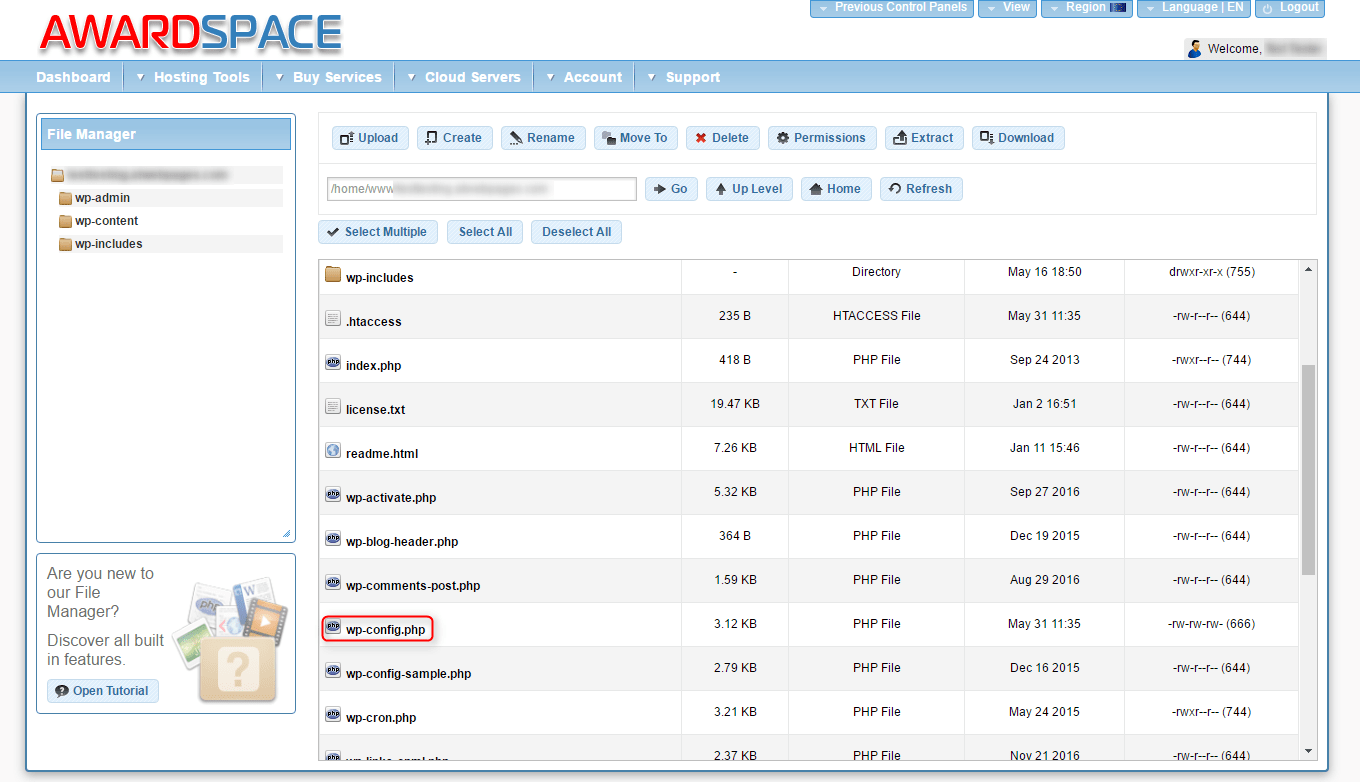This screenshot has width=1360, height=782.
Task: Open the Dashboard menu item
Action: pos(73,77)
